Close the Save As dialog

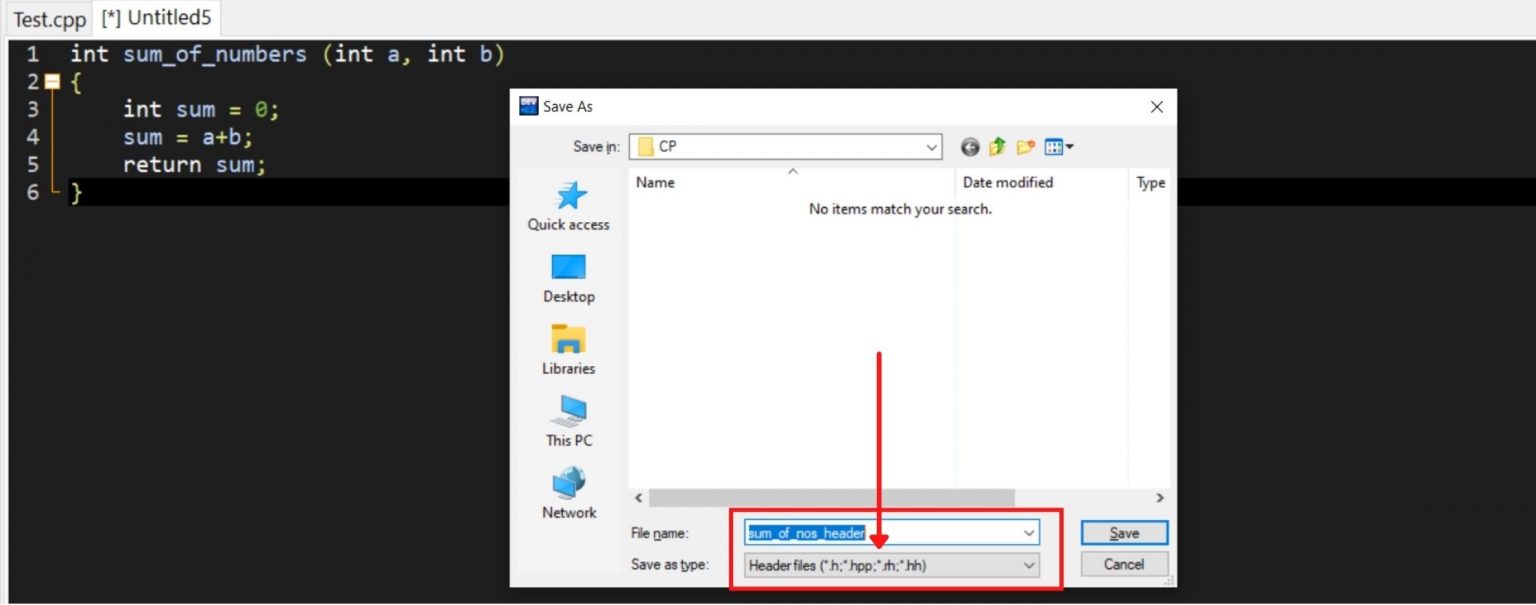(x=1157, y=106)
